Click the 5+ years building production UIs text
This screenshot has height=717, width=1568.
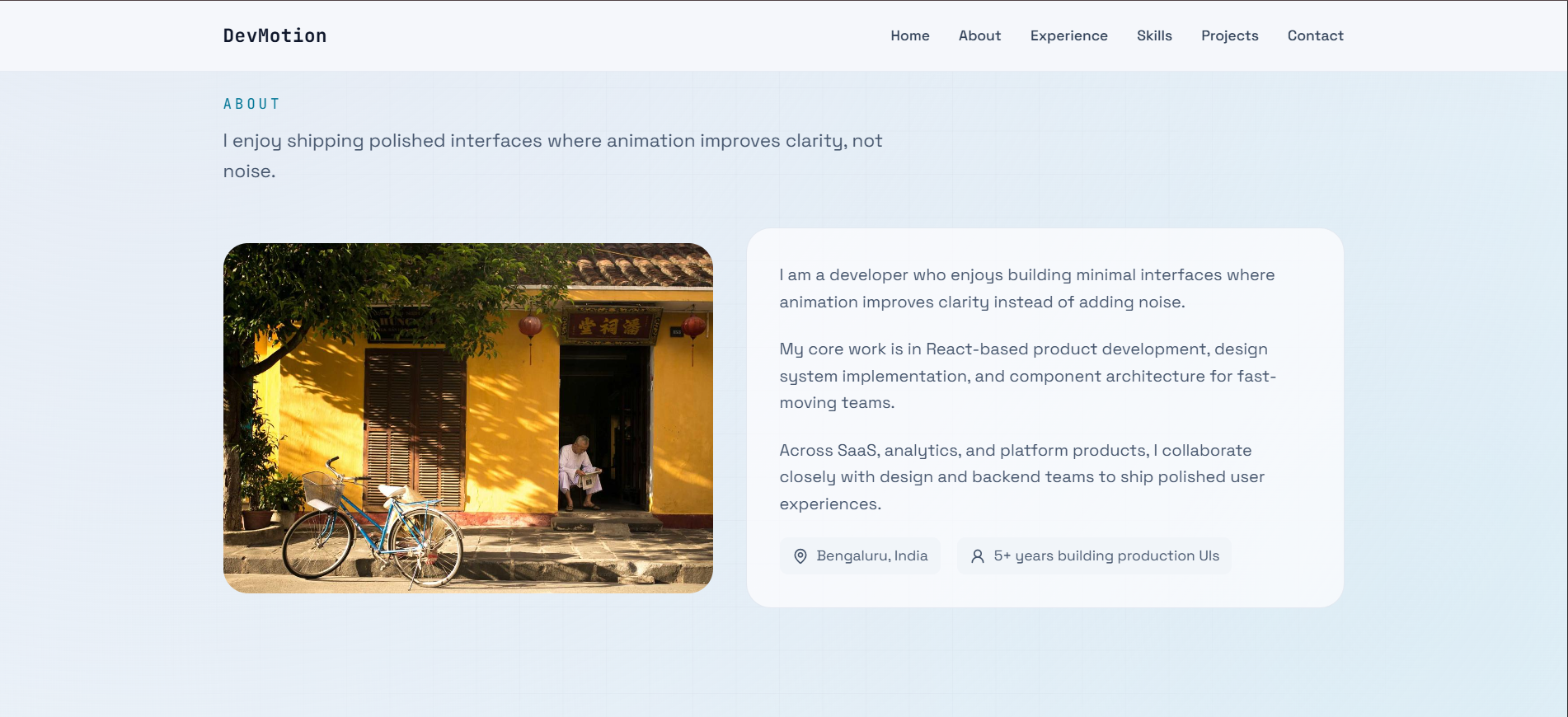pos(1106,555)
